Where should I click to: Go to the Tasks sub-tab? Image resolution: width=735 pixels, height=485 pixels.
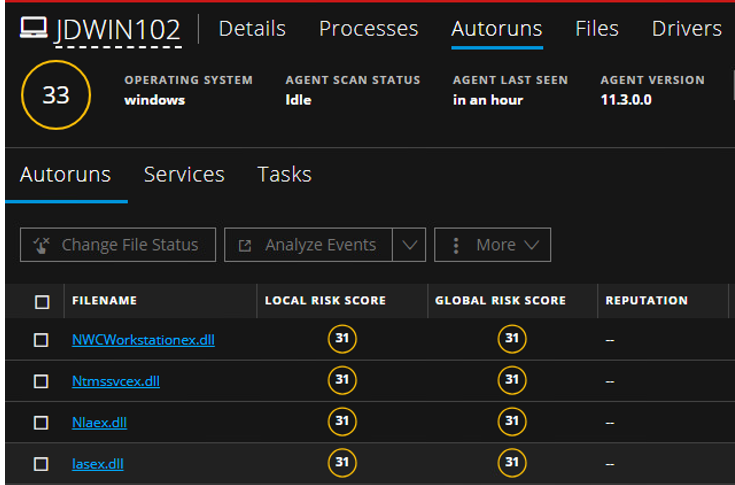[x=284, y=174]
